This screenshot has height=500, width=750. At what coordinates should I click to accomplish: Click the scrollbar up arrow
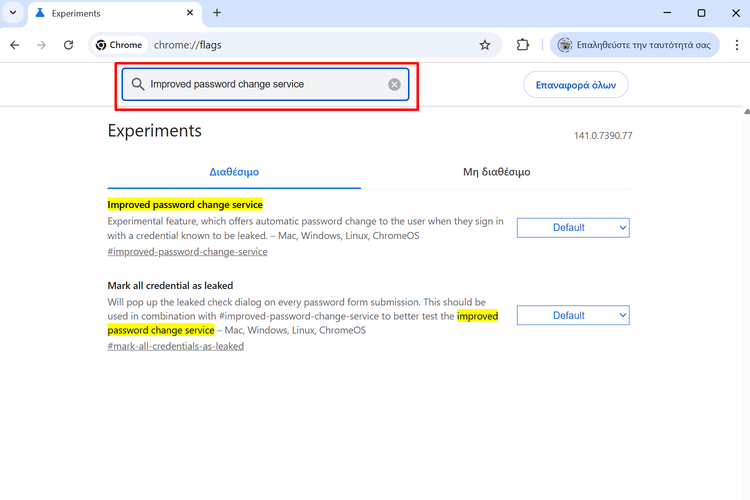747,111
